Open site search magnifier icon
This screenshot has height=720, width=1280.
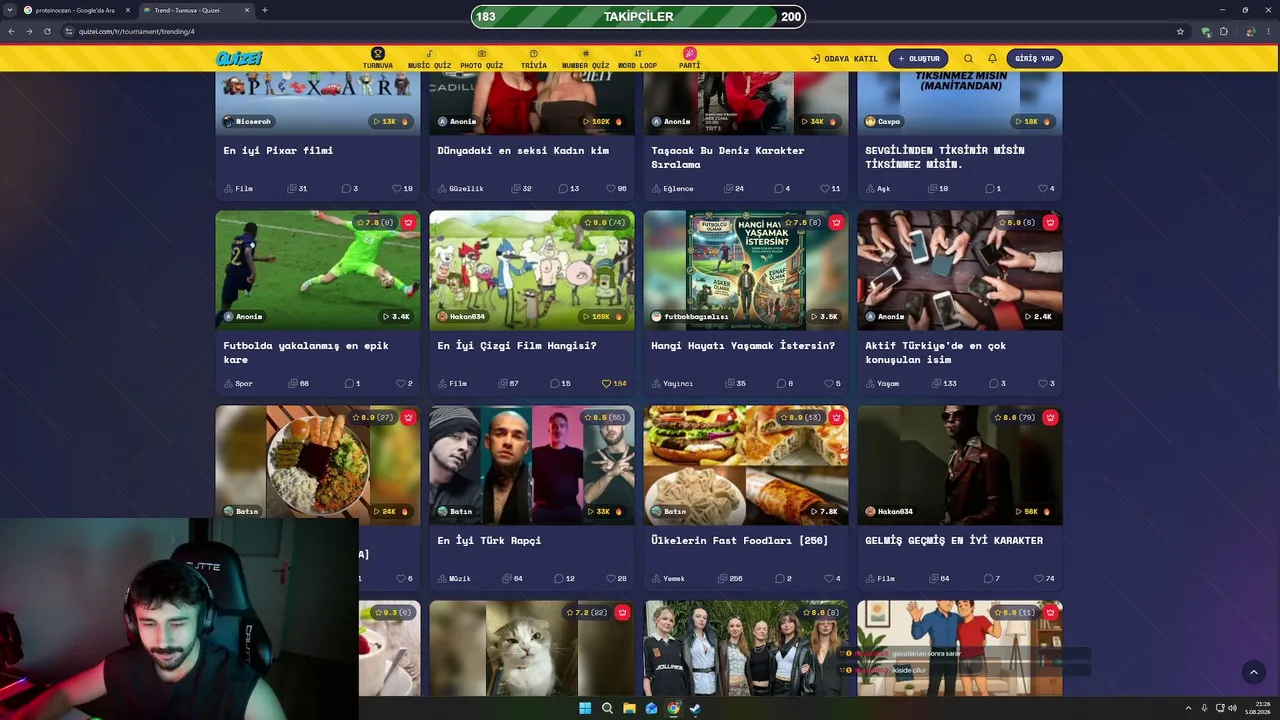(x=968, y=59)
